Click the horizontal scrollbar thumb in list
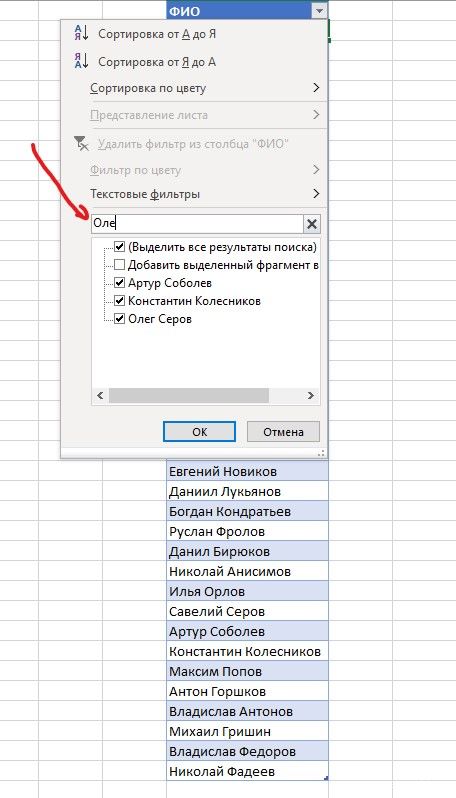456x798 pixels. tap(188, 395)
